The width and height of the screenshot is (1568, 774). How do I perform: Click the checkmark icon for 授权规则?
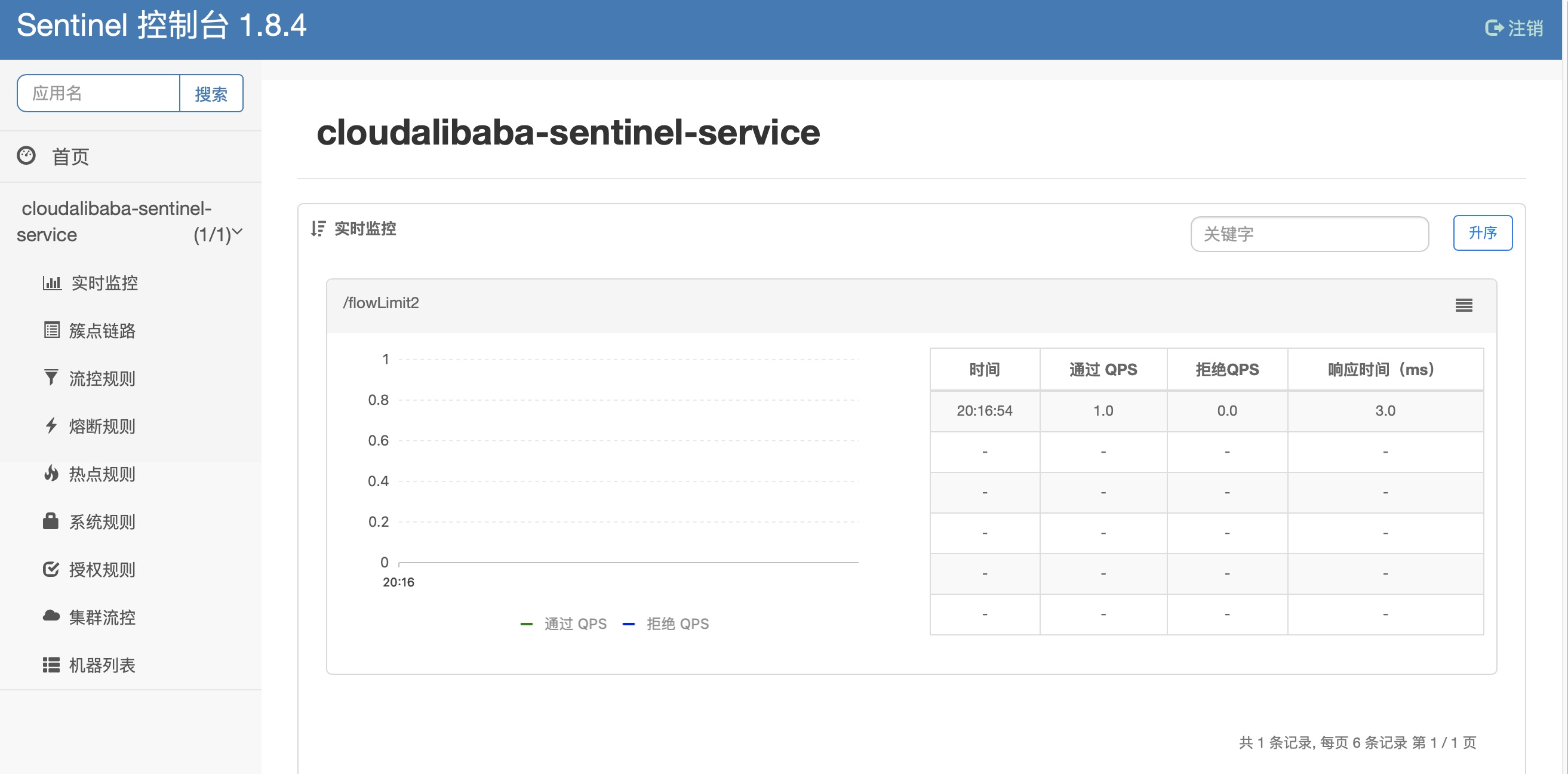click(x=51, y=569)
